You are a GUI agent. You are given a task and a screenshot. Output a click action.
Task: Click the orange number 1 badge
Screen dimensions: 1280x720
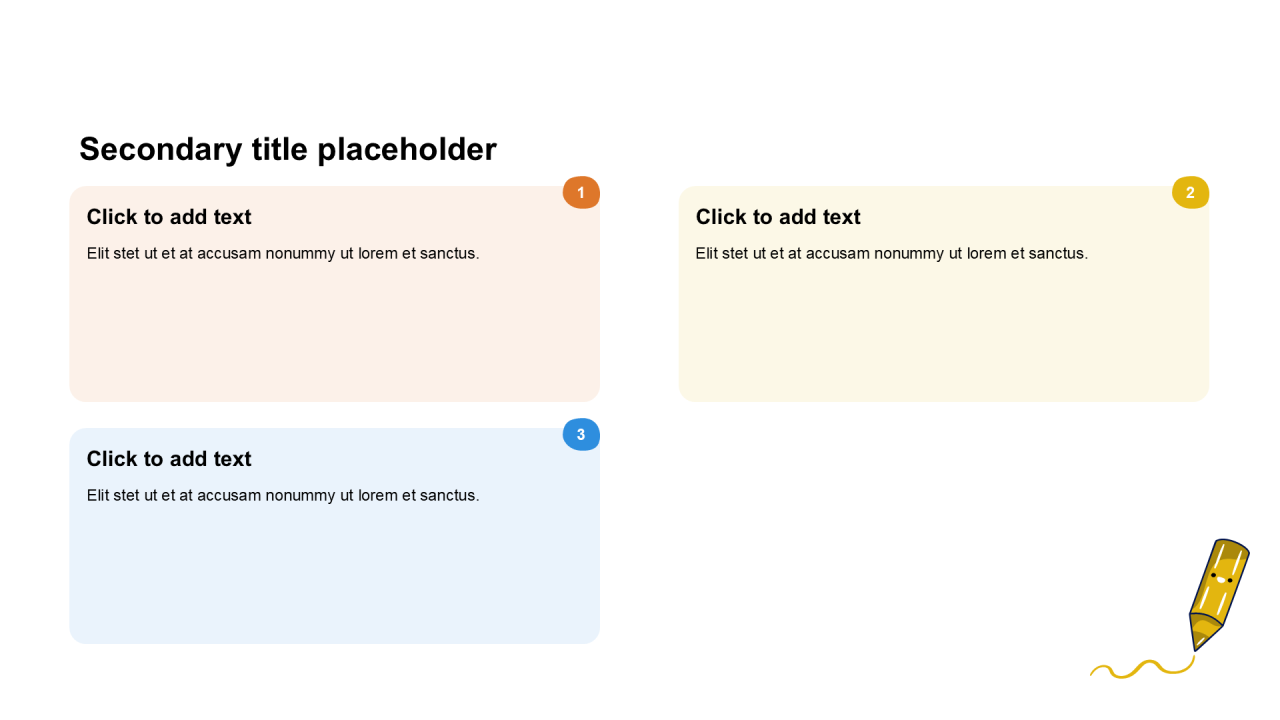(x=581, y=192)
